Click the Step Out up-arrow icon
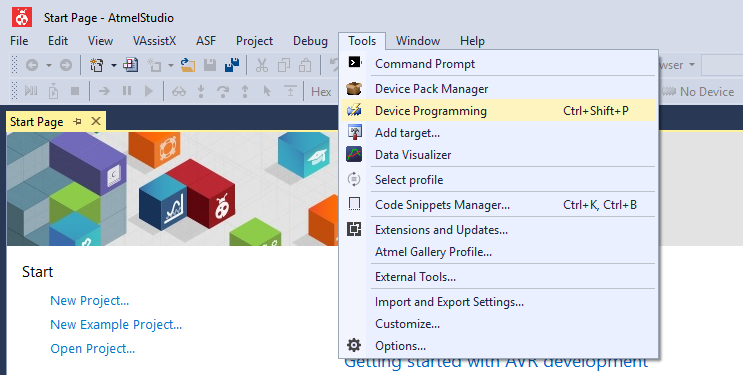 point(245,91)
